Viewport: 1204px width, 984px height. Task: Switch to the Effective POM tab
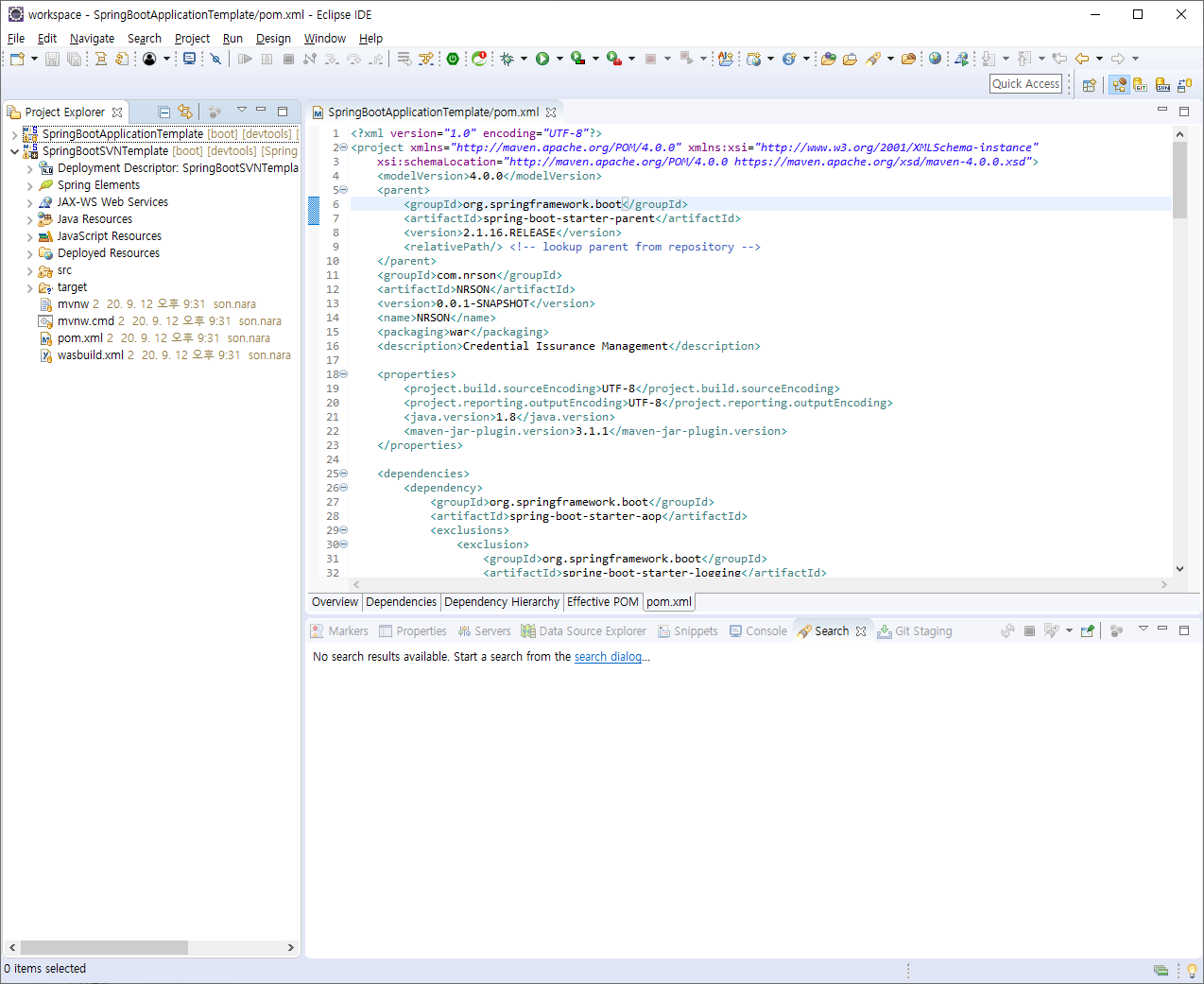pyautogui.click(x=603, y=602)
